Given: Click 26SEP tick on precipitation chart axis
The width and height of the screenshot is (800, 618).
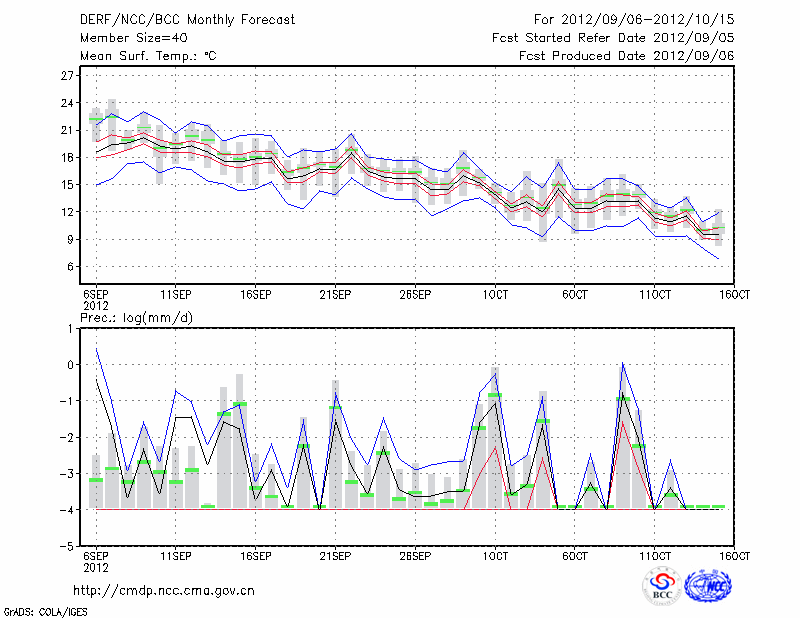Looking at the screenshot, I should [415, 555].
